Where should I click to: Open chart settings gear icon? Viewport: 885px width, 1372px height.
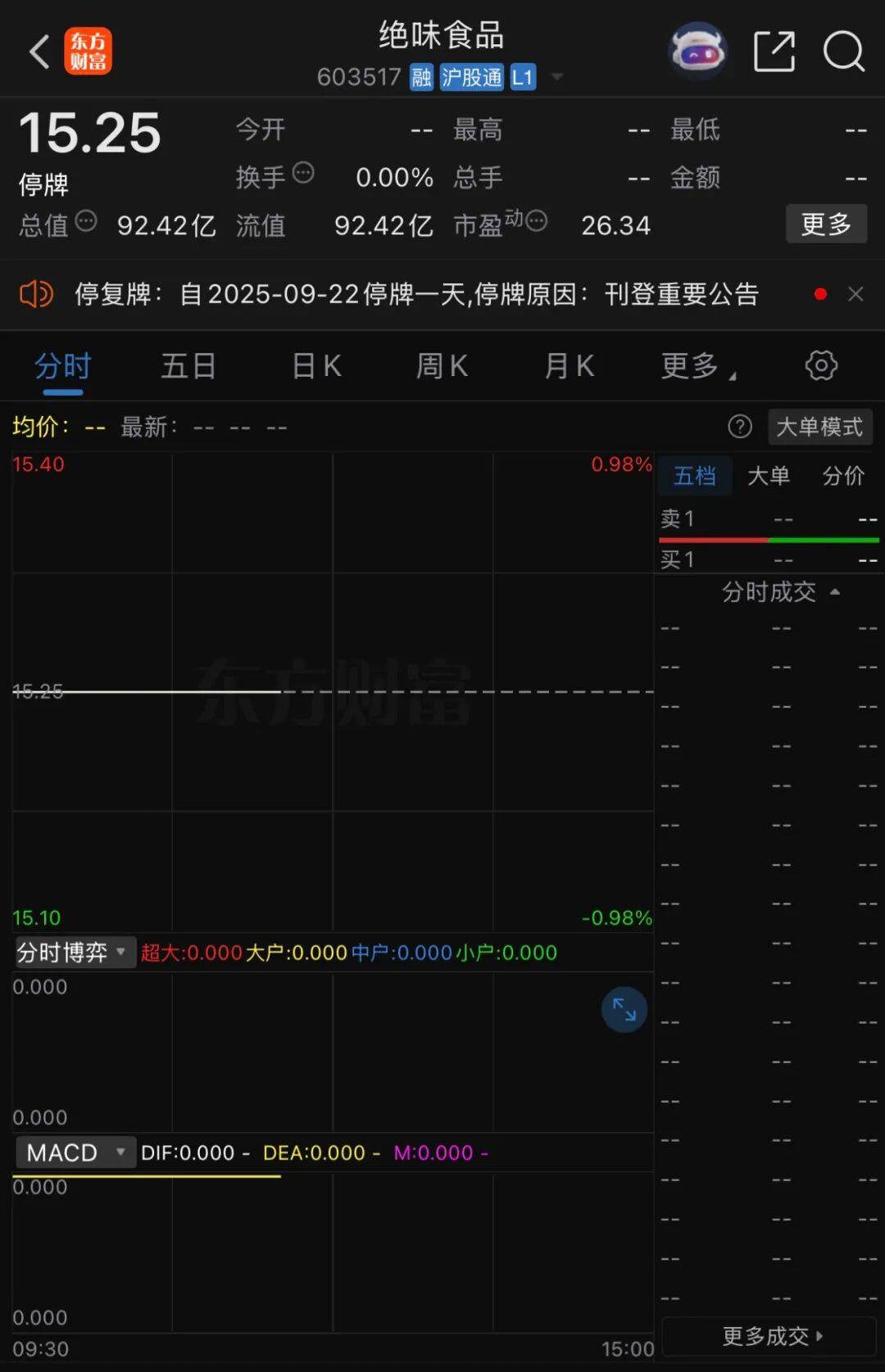(821, 365)
